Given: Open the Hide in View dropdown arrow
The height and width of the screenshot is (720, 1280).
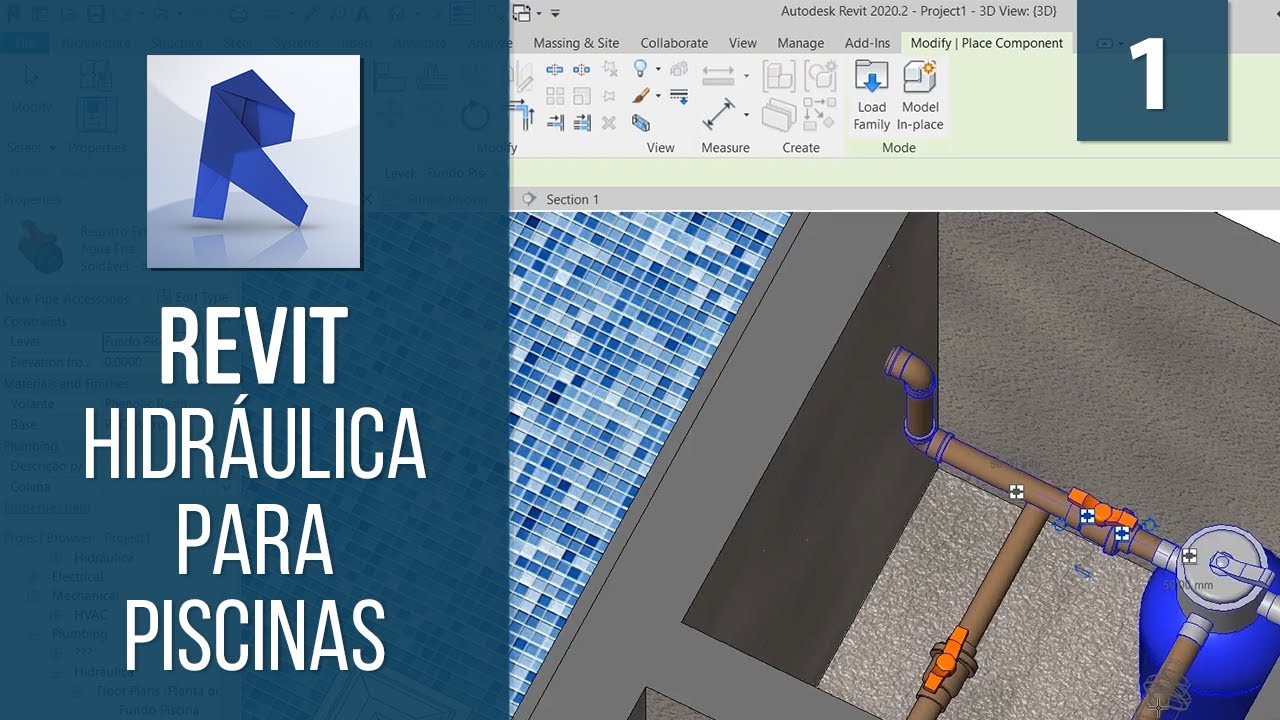Looking at the screenshot, I should pos(657,69).
